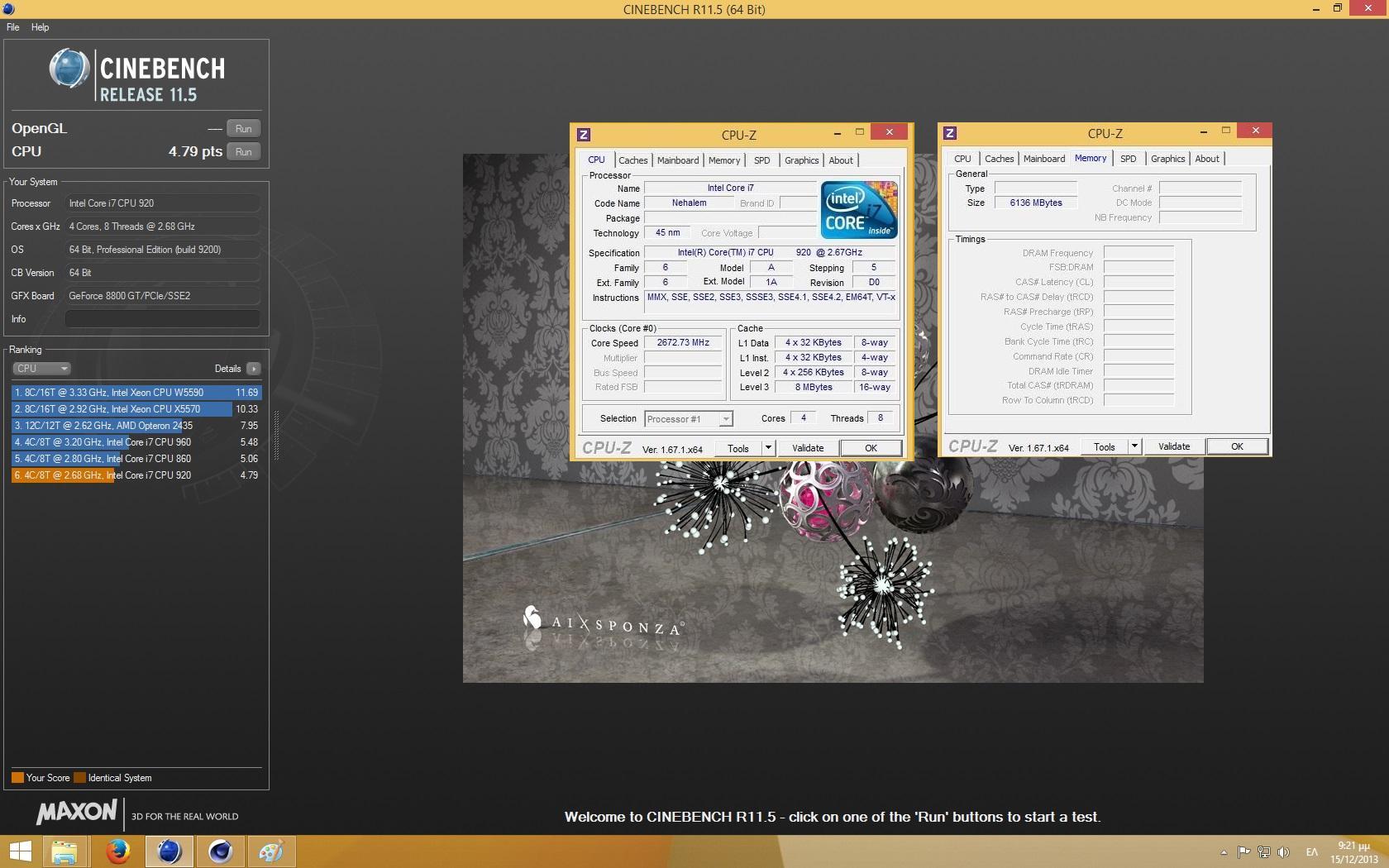Switch to Graphics tab in left CPU-Z window
1389x868 pixels.
click(x=801, y=160)
